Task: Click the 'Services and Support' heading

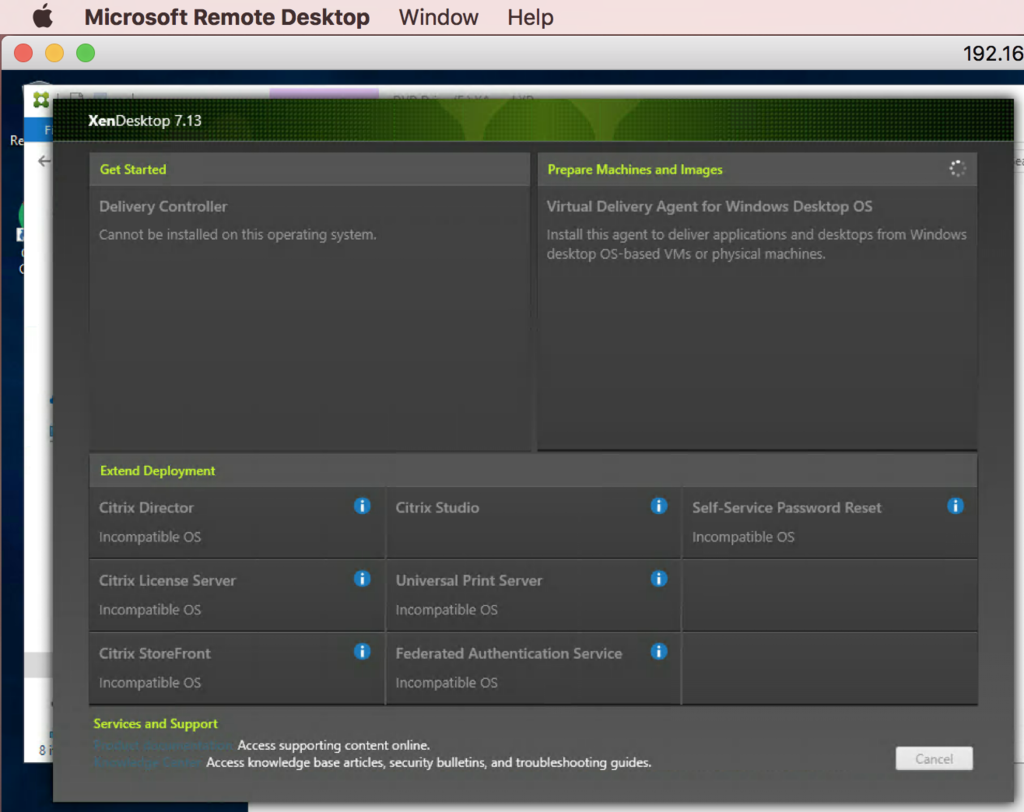Action: [155, 723]
